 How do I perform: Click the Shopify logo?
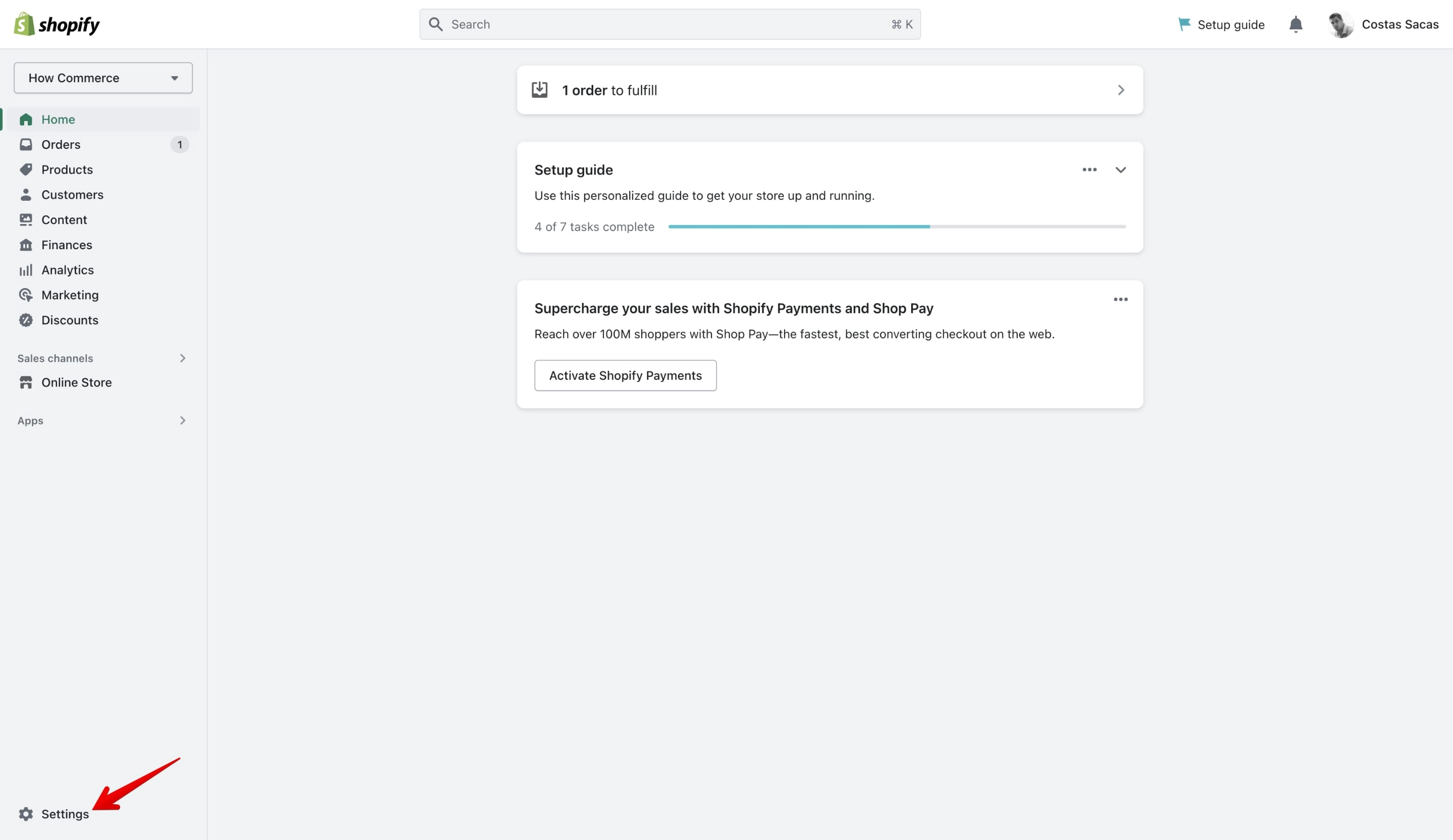click(57, 24)
